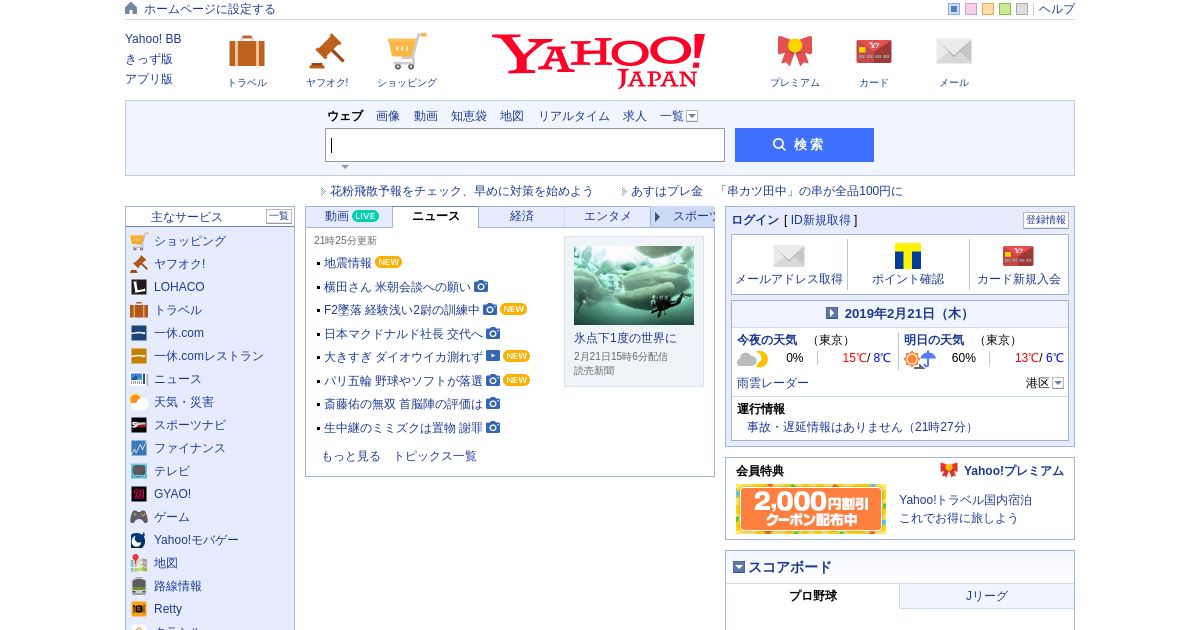
Task: Open 雨雲レーダー link
Action: click(x=773, y=383)
